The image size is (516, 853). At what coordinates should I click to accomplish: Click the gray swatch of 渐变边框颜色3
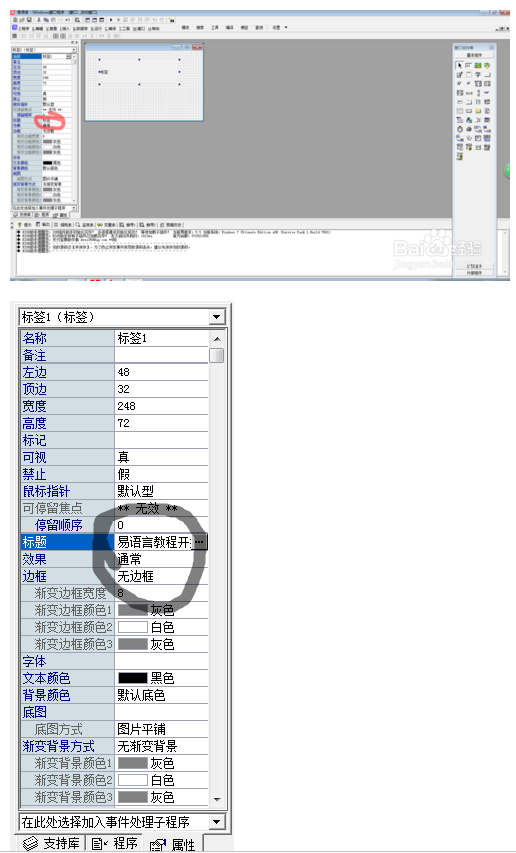coord(133,644)
